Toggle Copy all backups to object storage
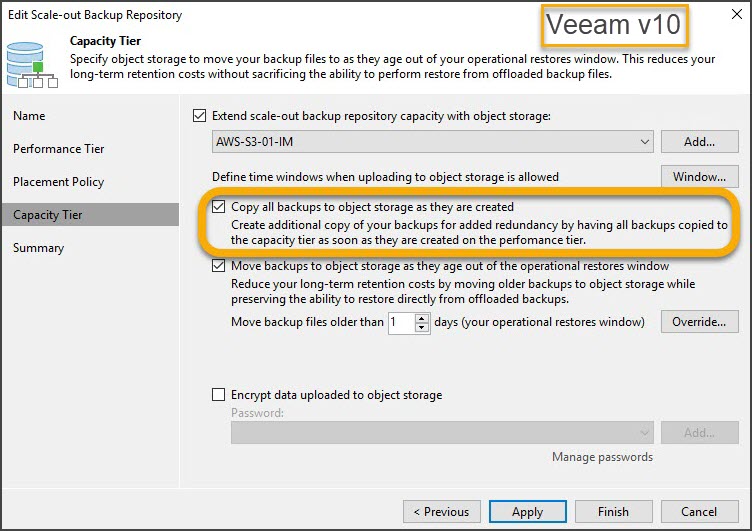Image resolution: width=752 pixels, height=531 pixels. click(x=219, y=207)
